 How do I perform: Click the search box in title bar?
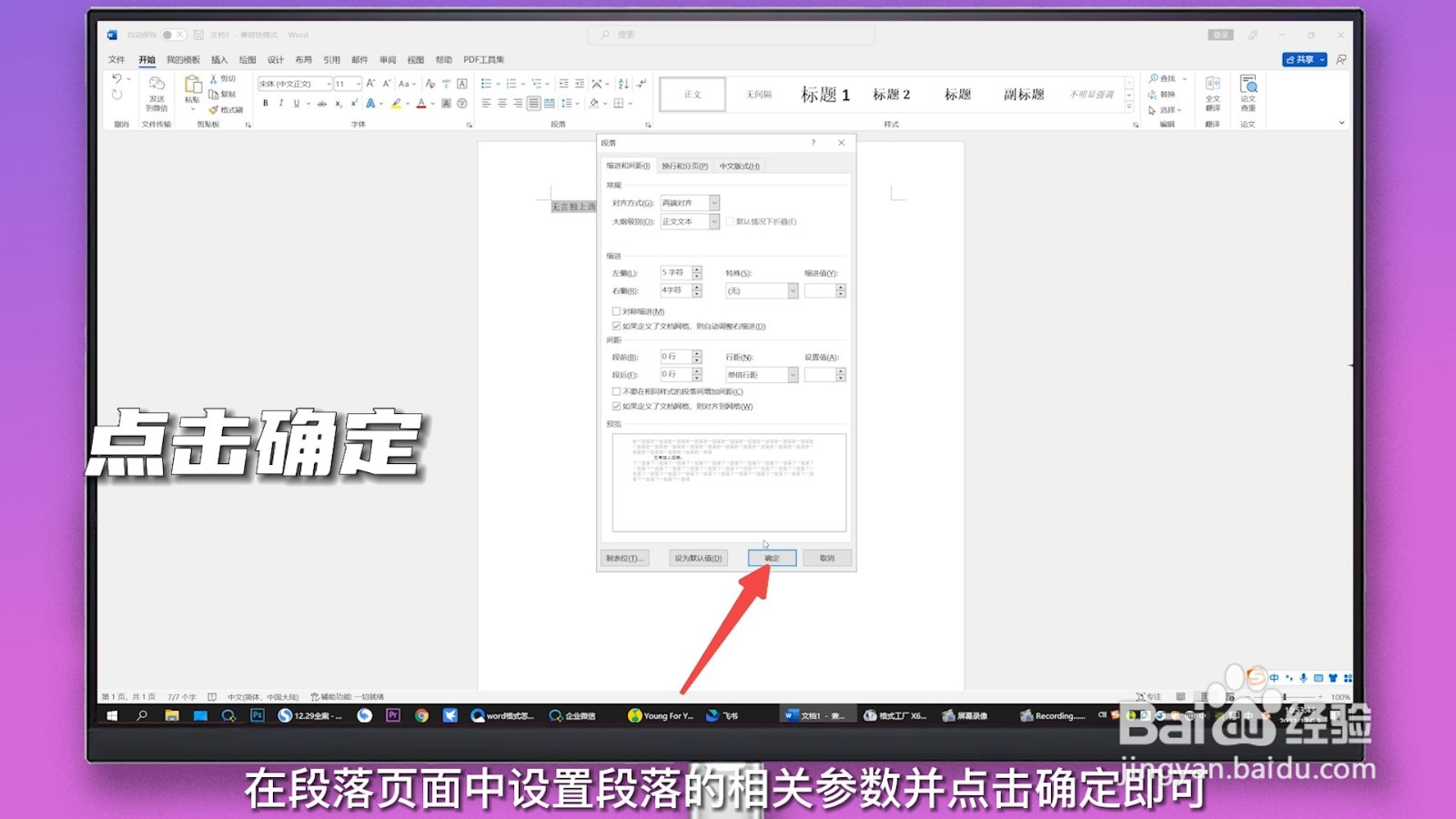coord(732,35)
